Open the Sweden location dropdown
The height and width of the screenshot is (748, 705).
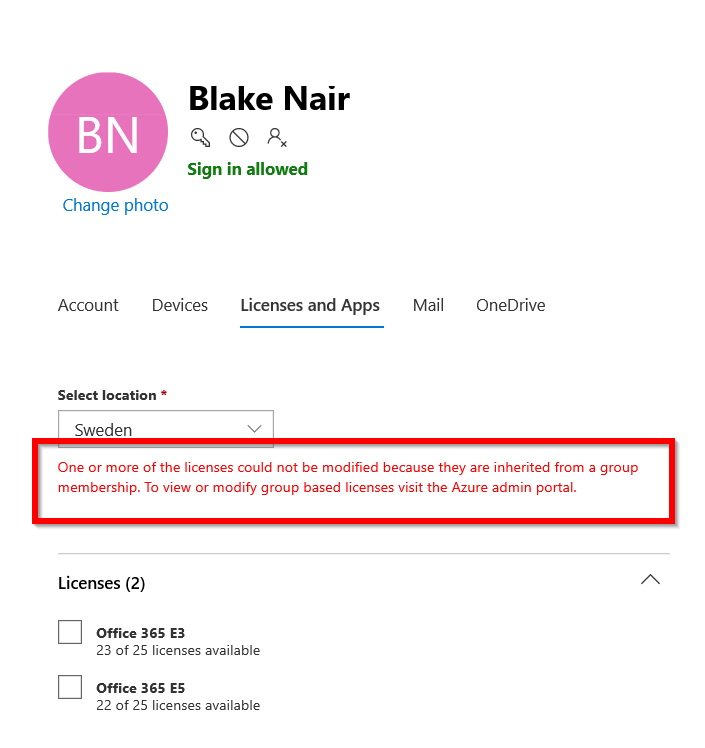tap(150, 429)
